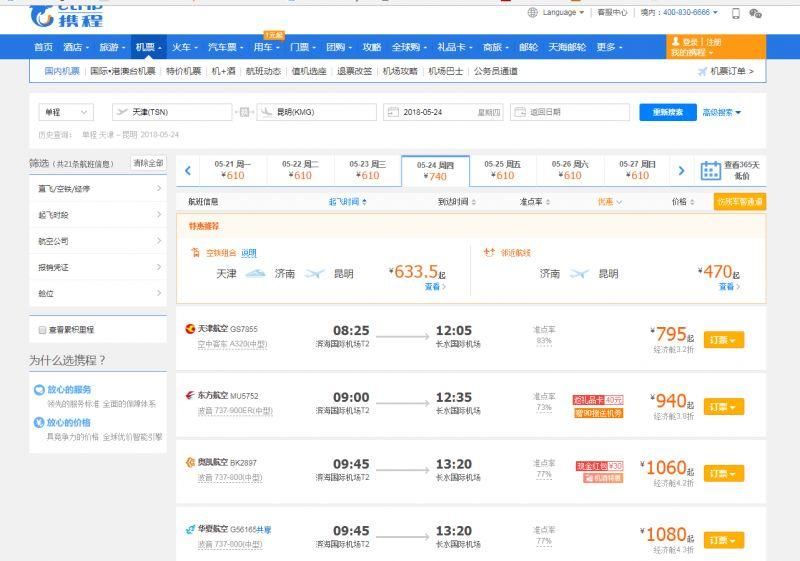800x561 pixels.
Task: Open 订票 dropdown for ¥1080 flight
Action: 723,540
